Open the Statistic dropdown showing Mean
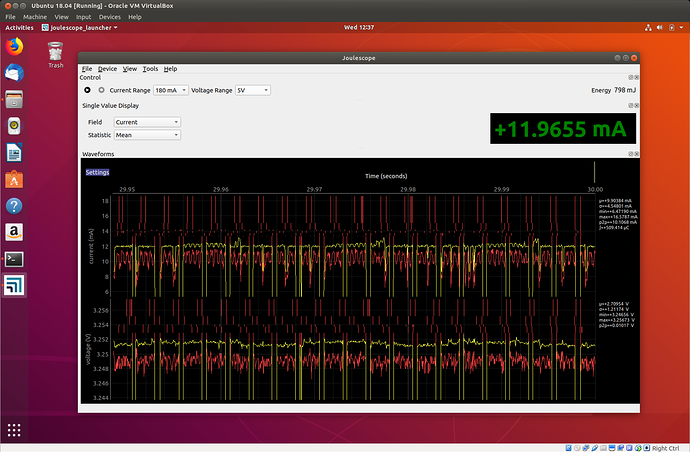 coord(147,135)
